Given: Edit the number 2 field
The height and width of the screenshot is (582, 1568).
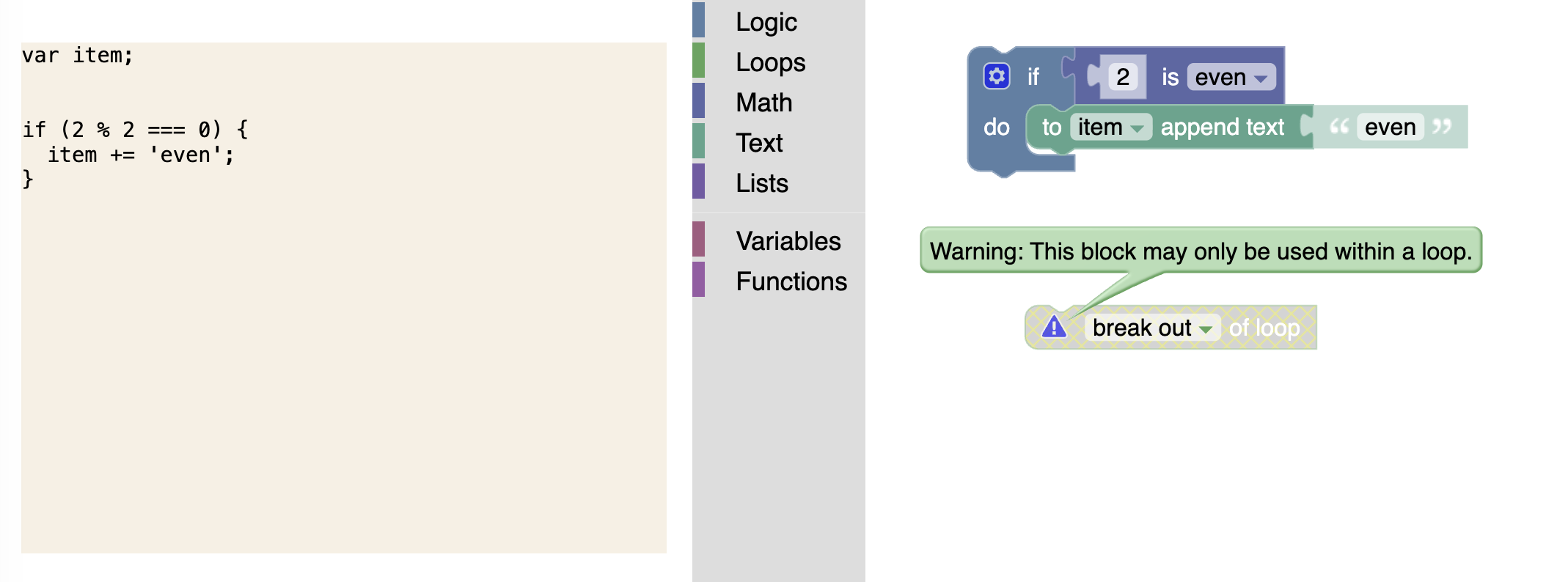Looking at the screenshot, I should click(1123, 77).
